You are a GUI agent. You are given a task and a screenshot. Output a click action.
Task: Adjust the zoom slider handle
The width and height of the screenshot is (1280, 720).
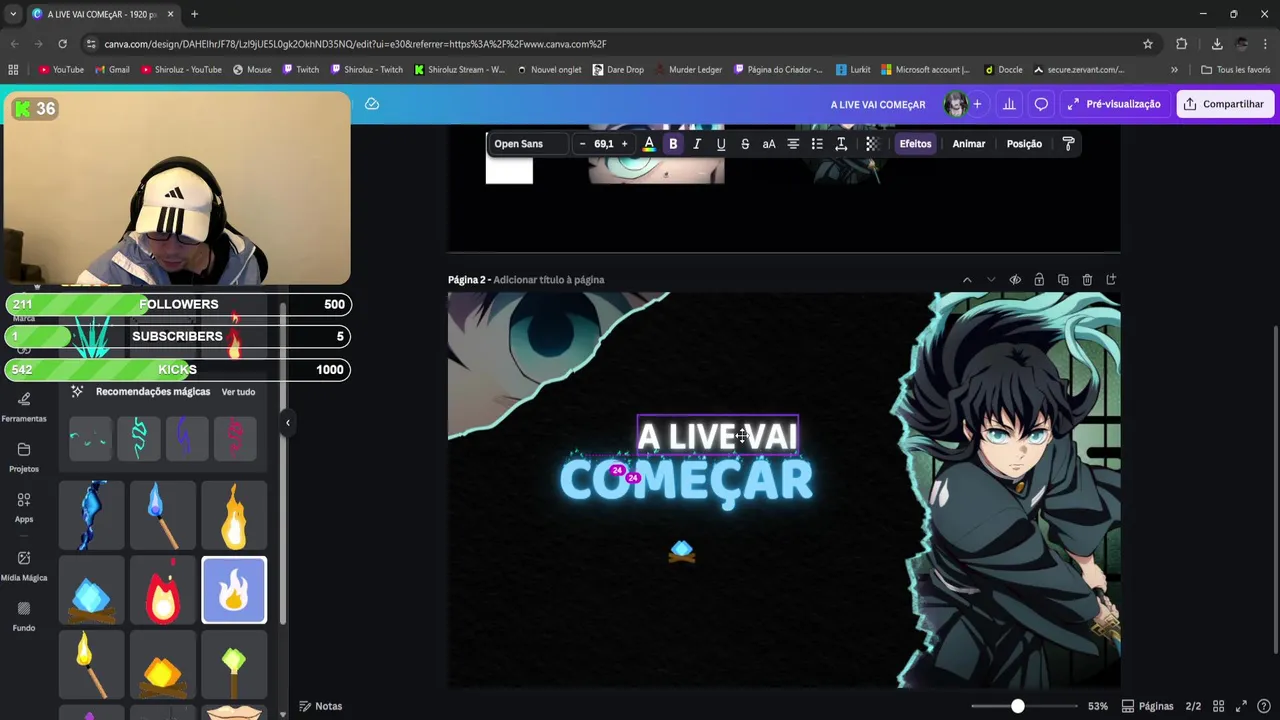(1017, 706)
